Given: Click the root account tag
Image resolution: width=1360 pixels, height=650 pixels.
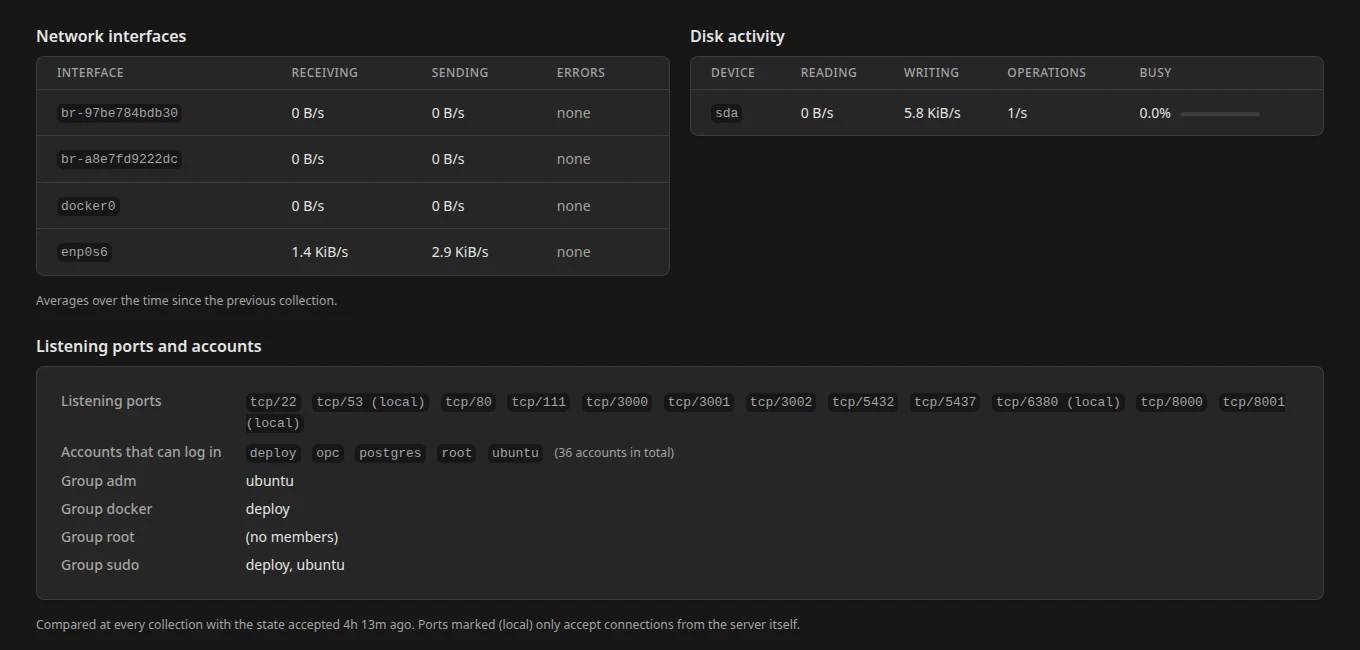Looking at the screenshot, I should pos(456,453).
